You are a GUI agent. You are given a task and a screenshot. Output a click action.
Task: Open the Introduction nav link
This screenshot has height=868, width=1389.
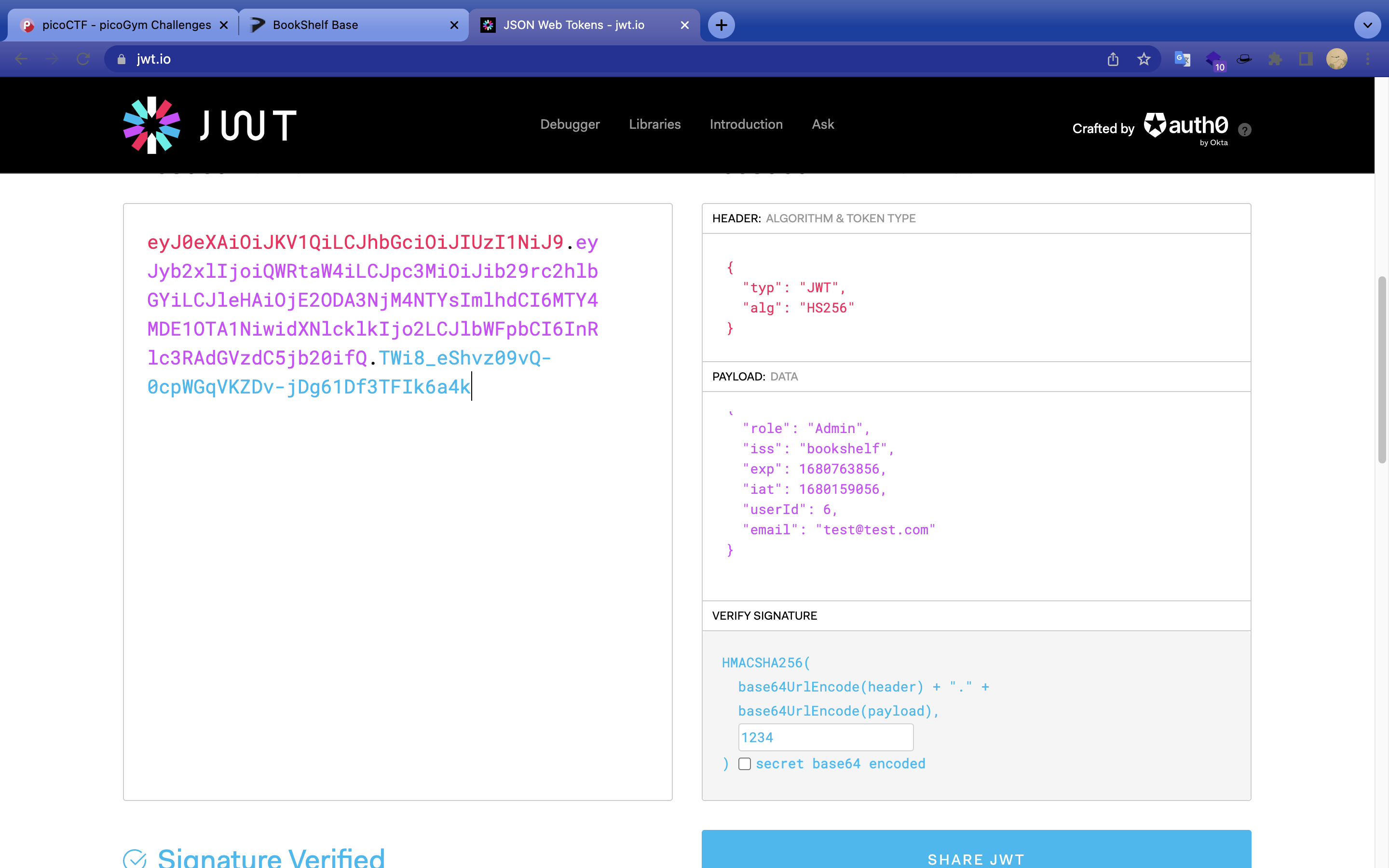[746, 124]
